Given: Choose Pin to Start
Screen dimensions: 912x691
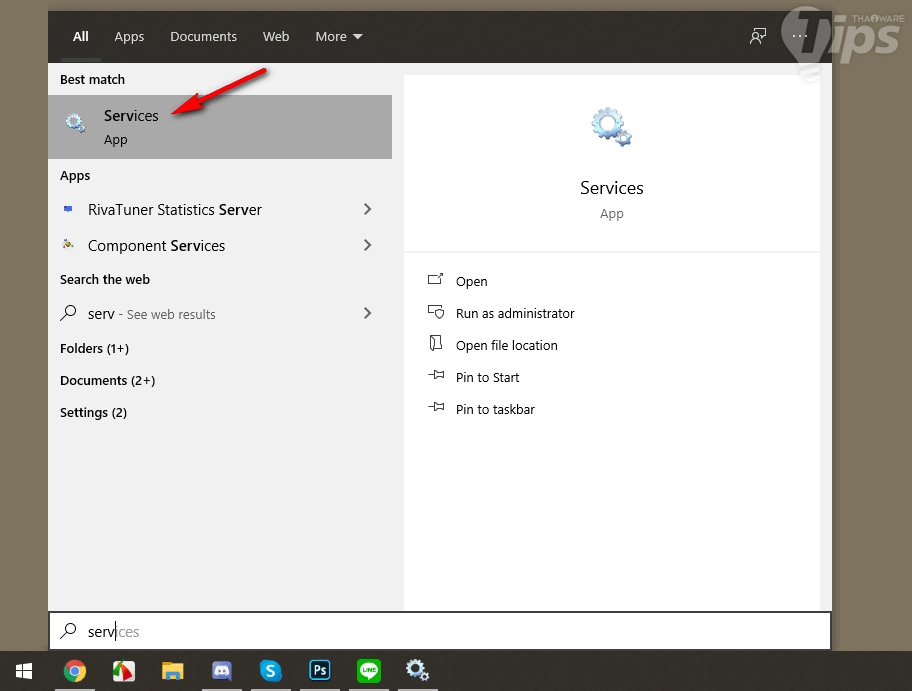Looking at the screenshot, I should pyautogui.click(x=487, y=377).
